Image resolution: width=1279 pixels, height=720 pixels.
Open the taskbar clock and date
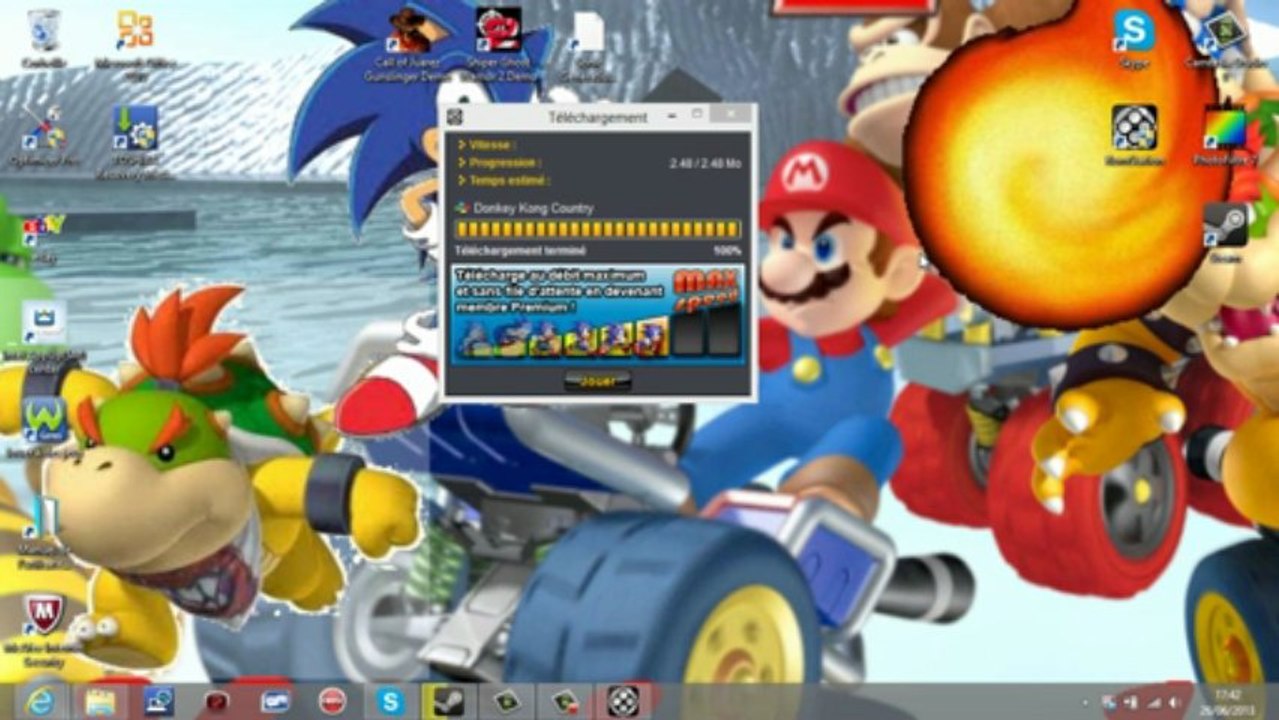[x=1225, y=700]
